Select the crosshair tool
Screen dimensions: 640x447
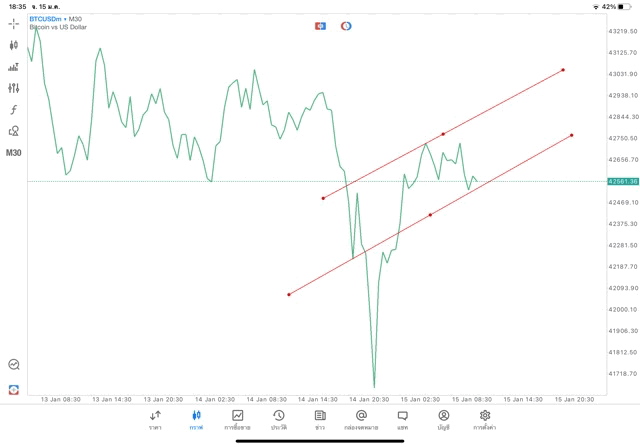(x=14, y=24)
